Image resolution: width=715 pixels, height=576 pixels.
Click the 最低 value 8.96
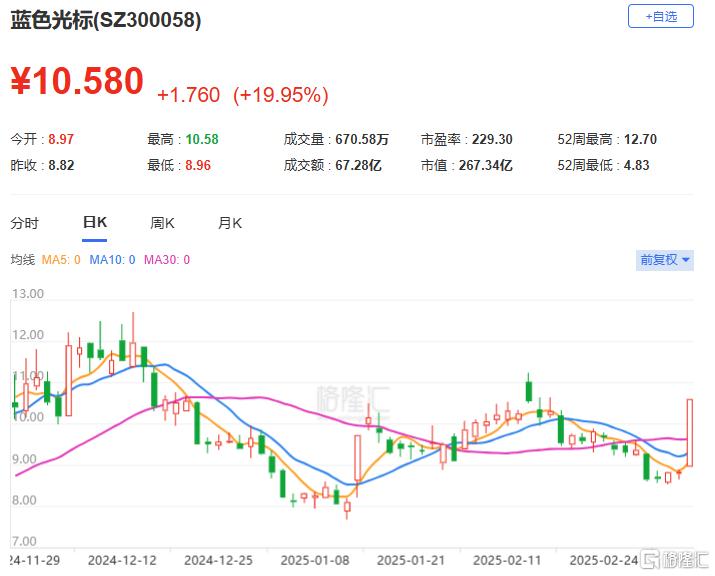tap(198, 165)
